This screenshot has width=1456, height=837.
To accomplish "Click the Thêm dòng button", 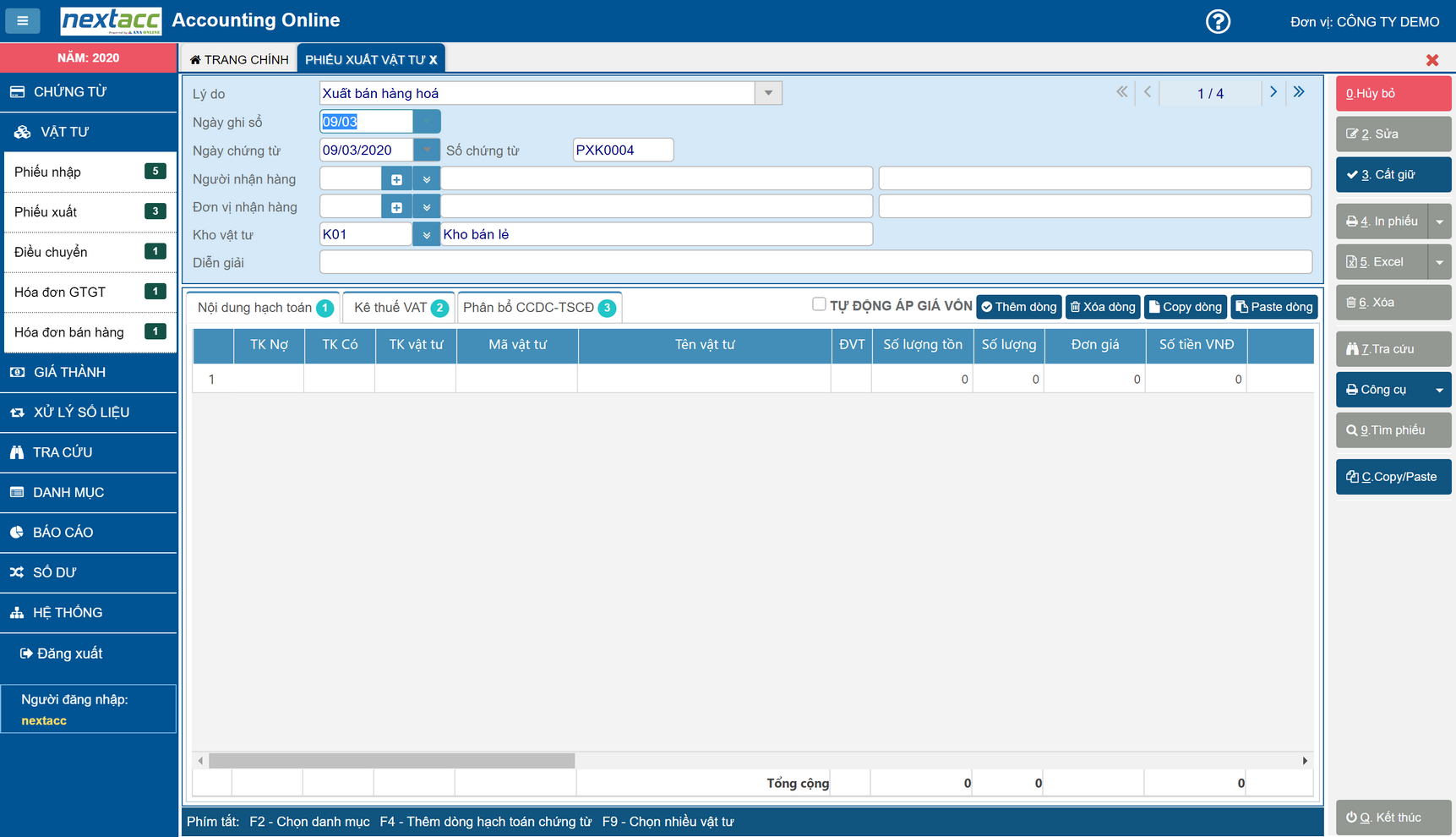I will 1020,307.
